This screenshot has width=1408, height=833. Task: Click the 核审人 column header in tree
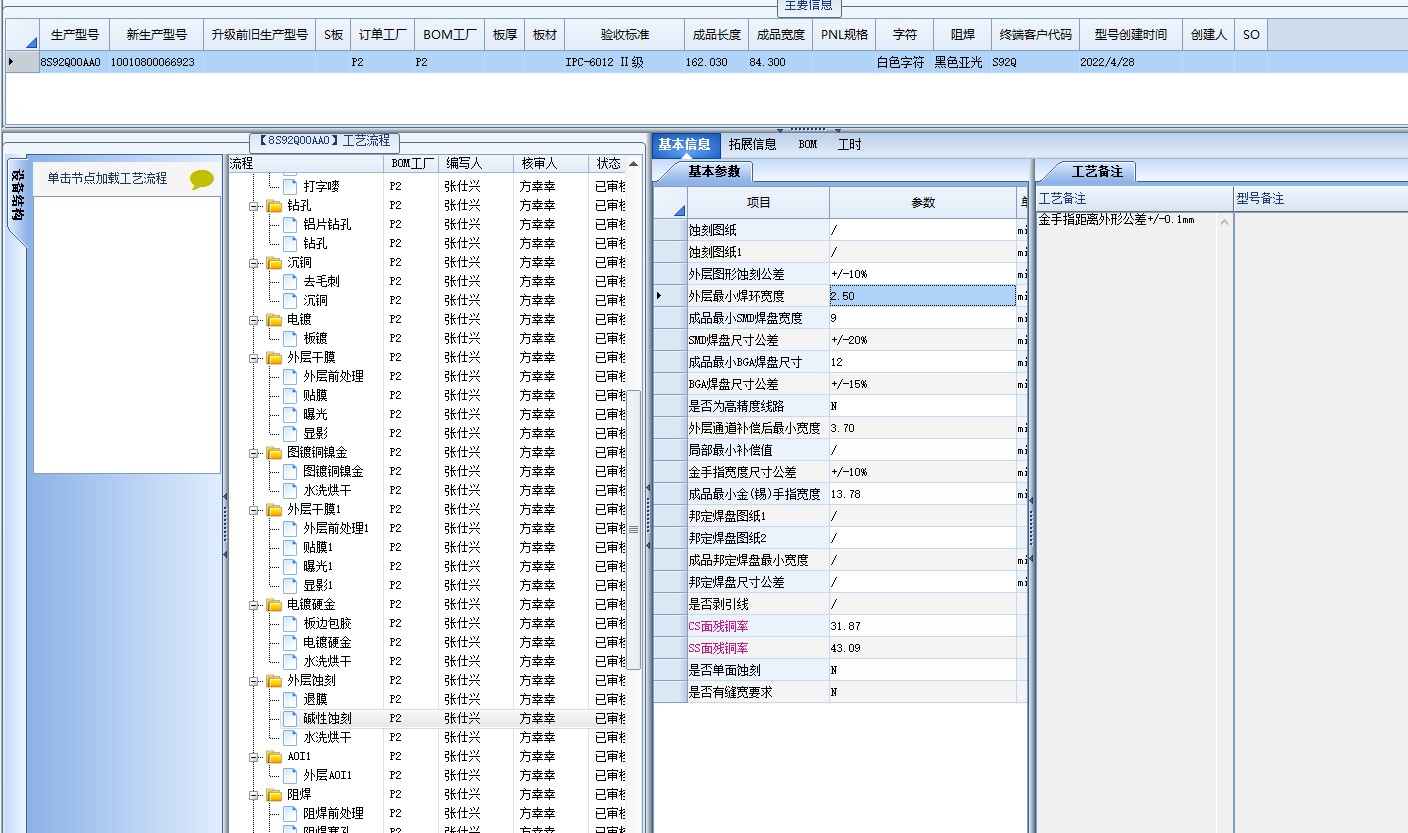pos(551,164)
